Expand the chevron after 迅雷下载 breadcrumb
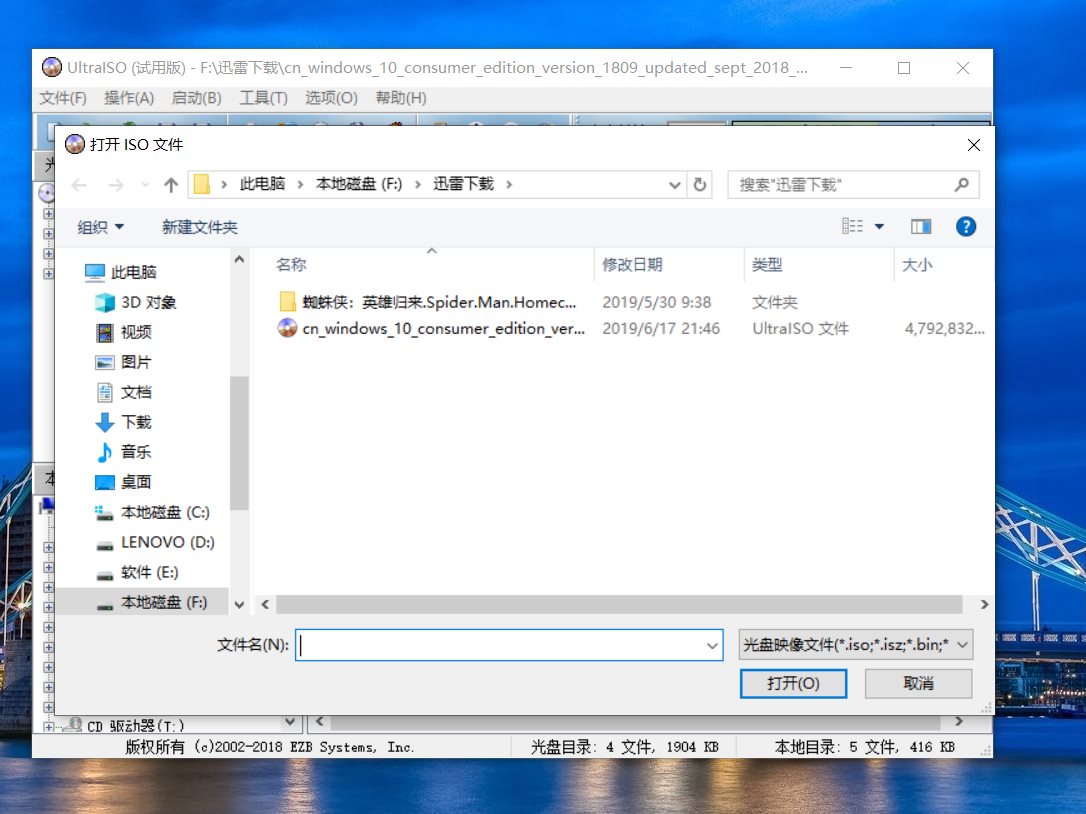The image size is (1086, 814). tap(509, 184)
